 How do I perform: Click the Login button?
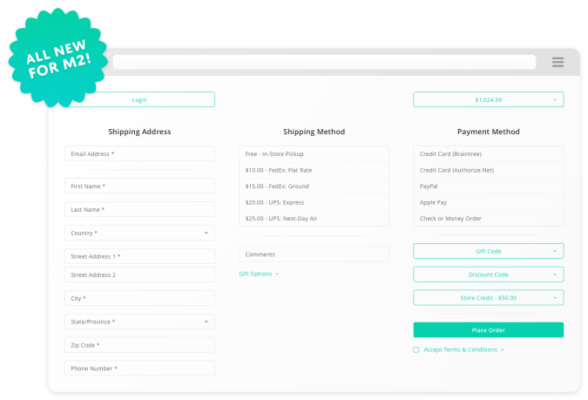click(x=140, y=100)
